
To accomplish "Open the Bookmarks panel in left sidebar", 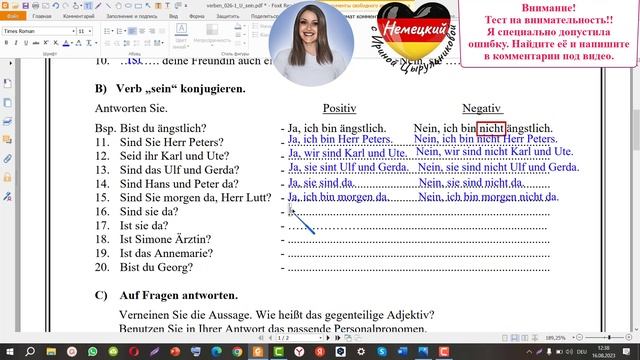I will point(7,83).
